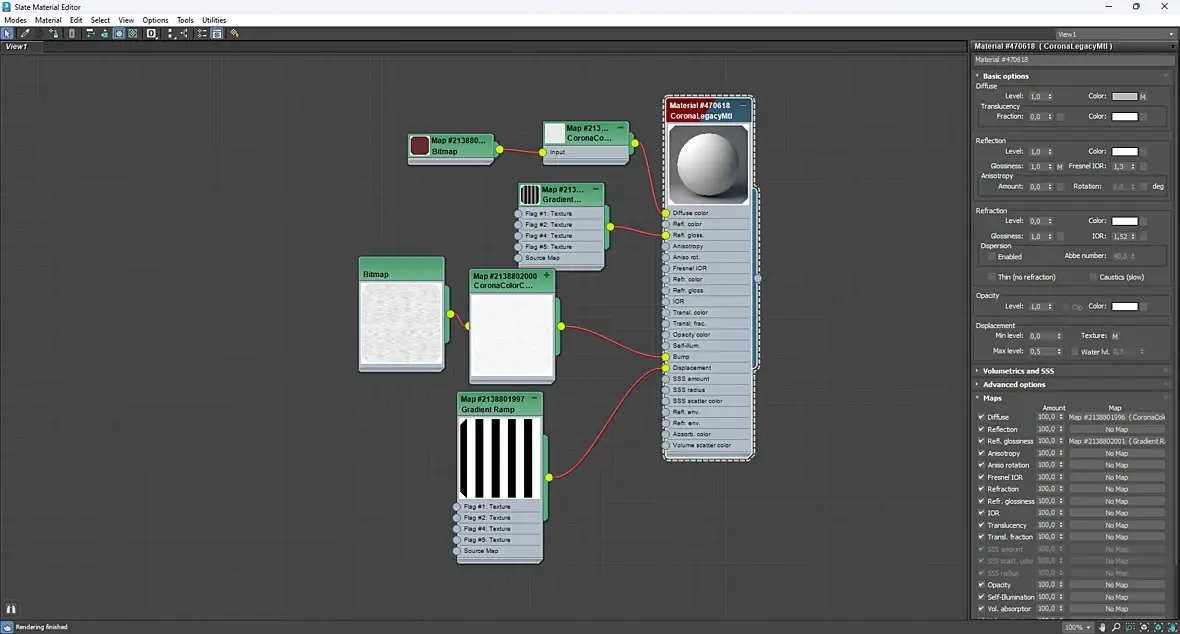This screenshot has width=1180, height=634.
Task: Toggle Parameter Editor panel icon
Action: pyautogui.click(x=217, y=33)
